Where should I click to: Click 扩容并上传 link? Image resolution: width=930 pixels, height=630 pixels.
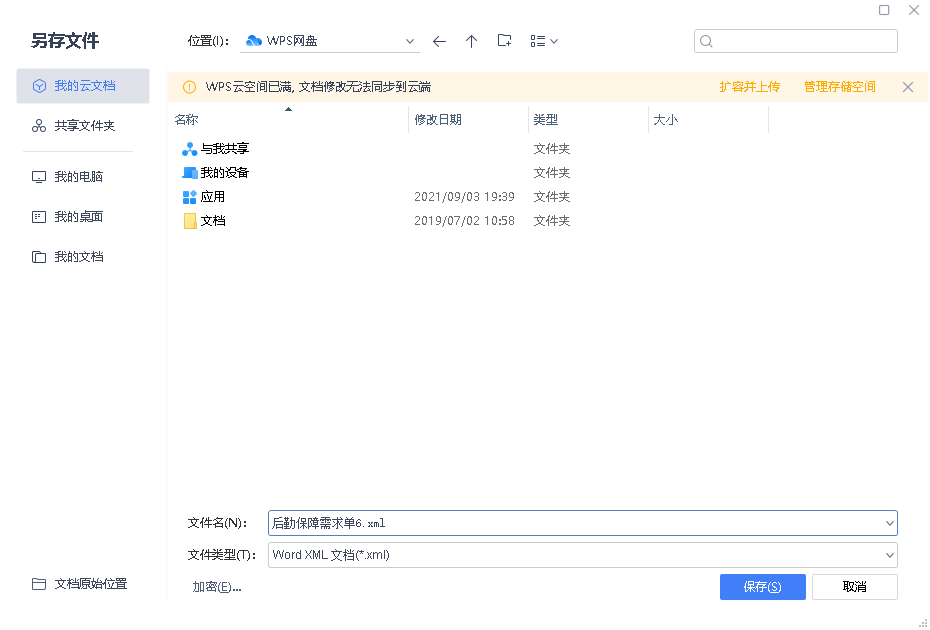point(749,87)
